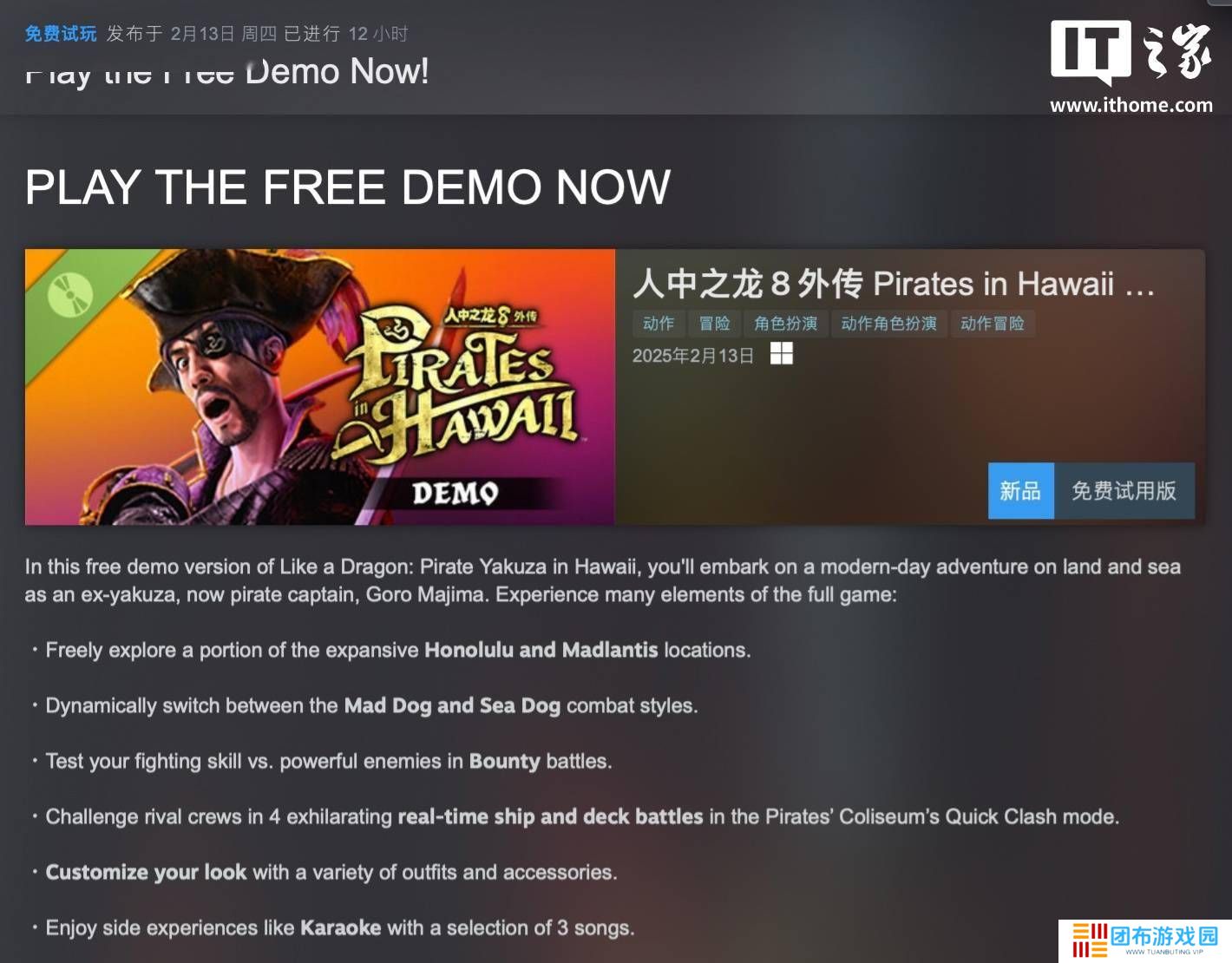
Task: Click the 免费试用版 button
Action: (1124, 491)
